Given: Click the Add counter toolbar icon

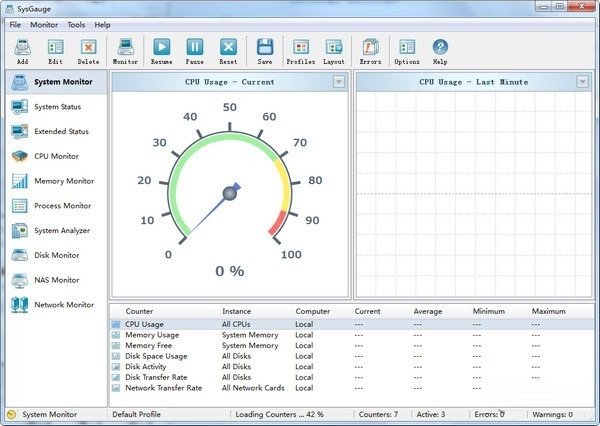Looking at the screenshot, I should pyautogui.click(x=22, y=49).
